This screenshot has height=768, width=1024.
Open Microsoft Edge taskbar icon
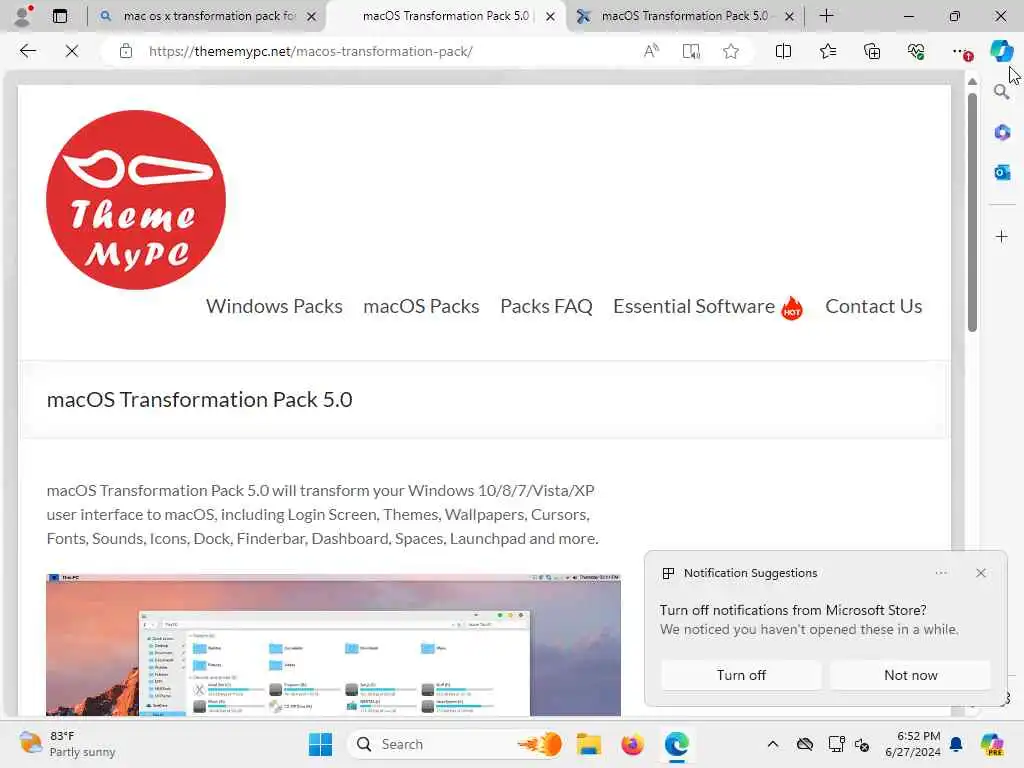(x=677, y=744)
